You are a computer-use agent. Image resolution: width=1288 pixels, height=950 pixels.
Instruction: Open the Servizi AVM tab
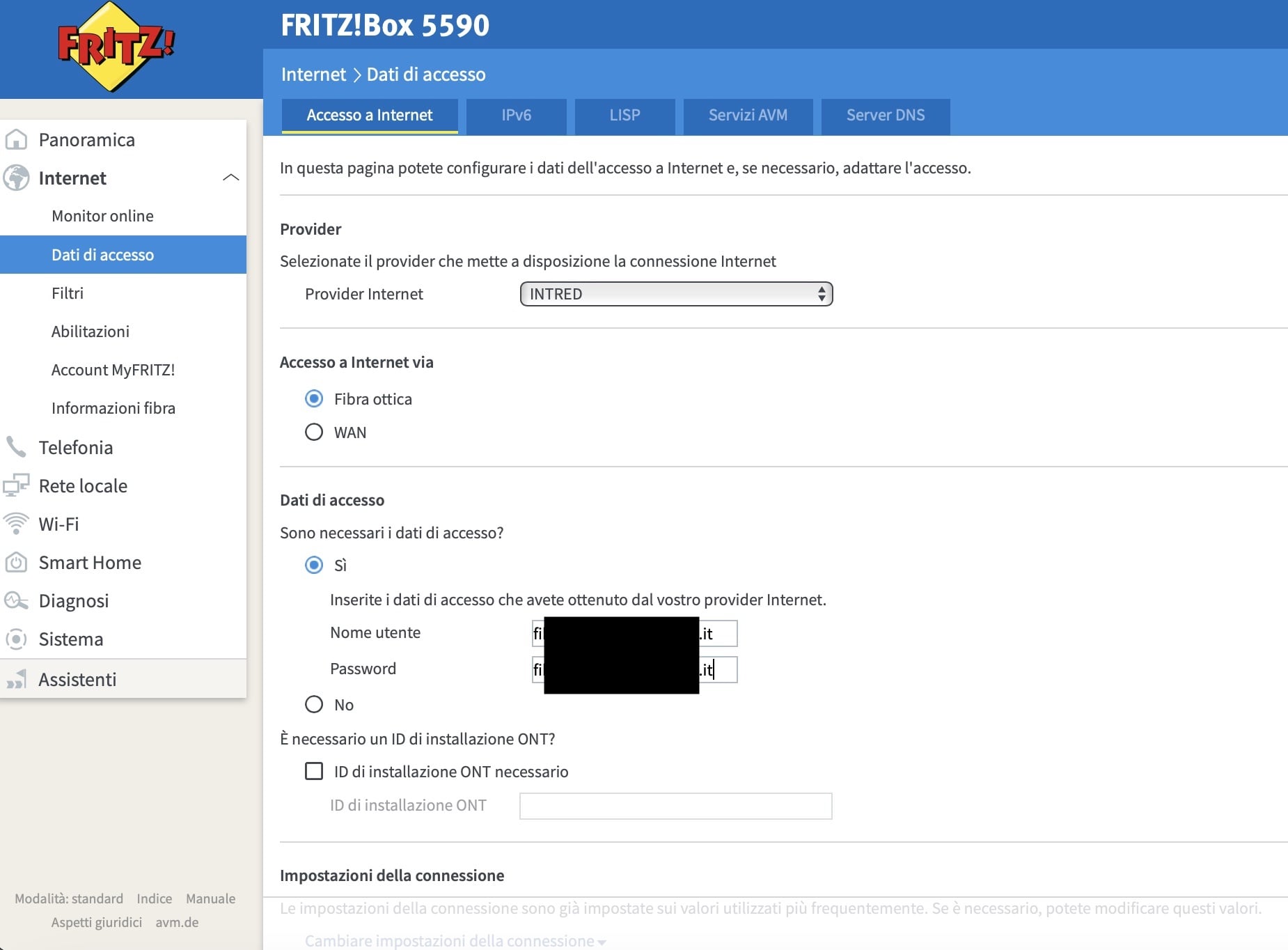pyautogui.click(x=748, y=116)
